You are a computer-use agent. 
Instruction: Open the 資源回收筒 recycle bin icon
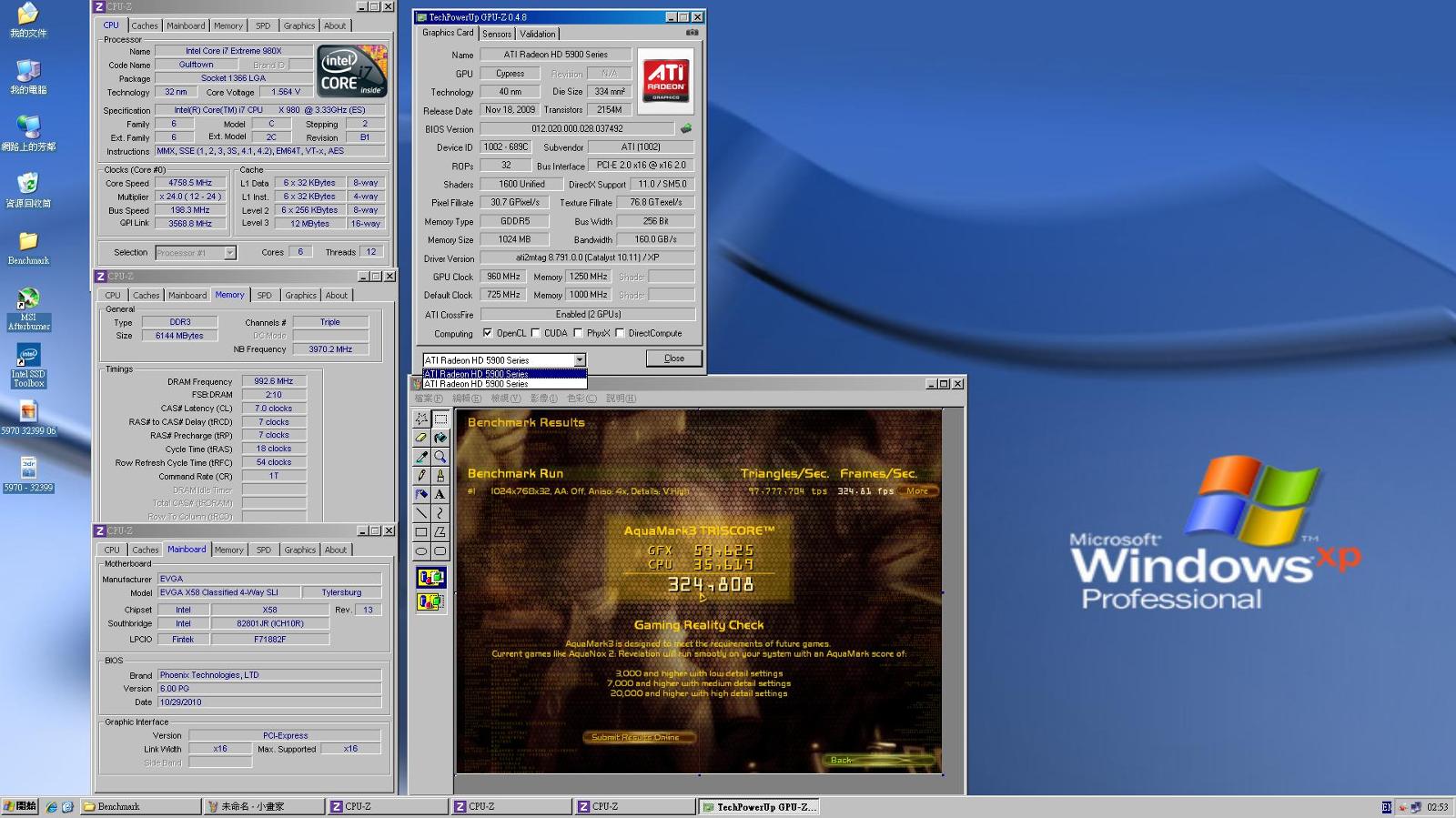pos(28,190)
